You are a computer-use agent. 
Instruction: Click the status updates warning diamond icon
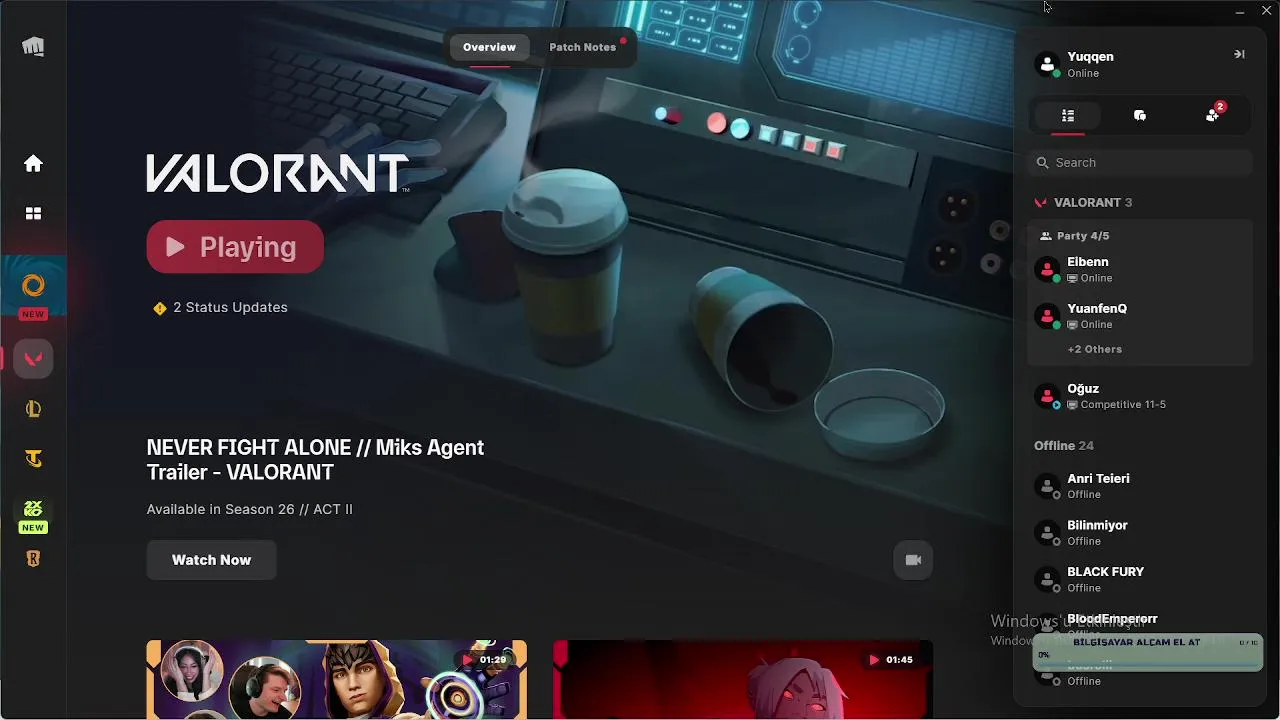click(x=159, y=308)
